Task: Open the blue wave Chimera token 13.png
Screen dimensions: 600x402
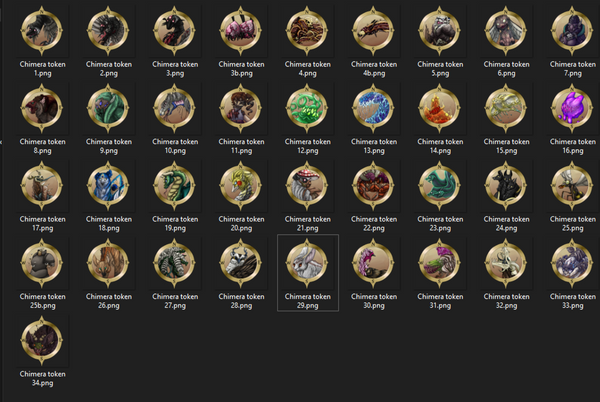Action: 373,109
